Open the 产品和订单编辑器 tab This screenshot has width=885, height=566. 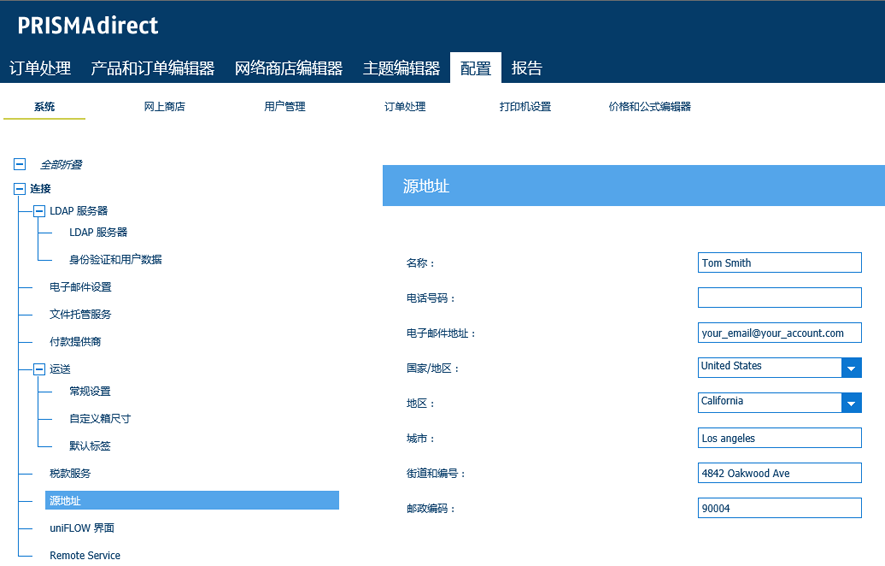[152, 68]
